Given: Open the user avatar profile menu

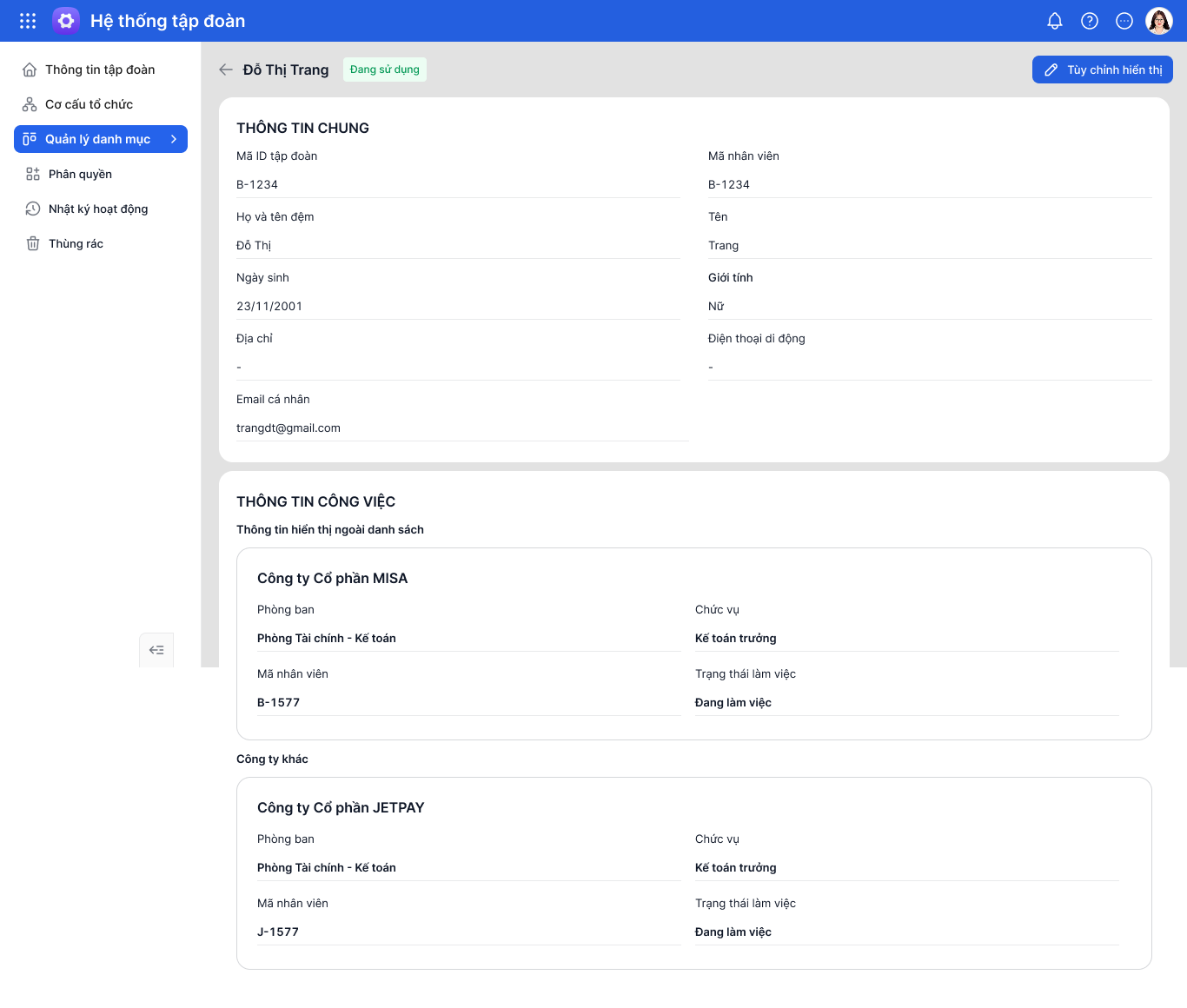Looking at the screenshot, I should tap(1159, 21).
